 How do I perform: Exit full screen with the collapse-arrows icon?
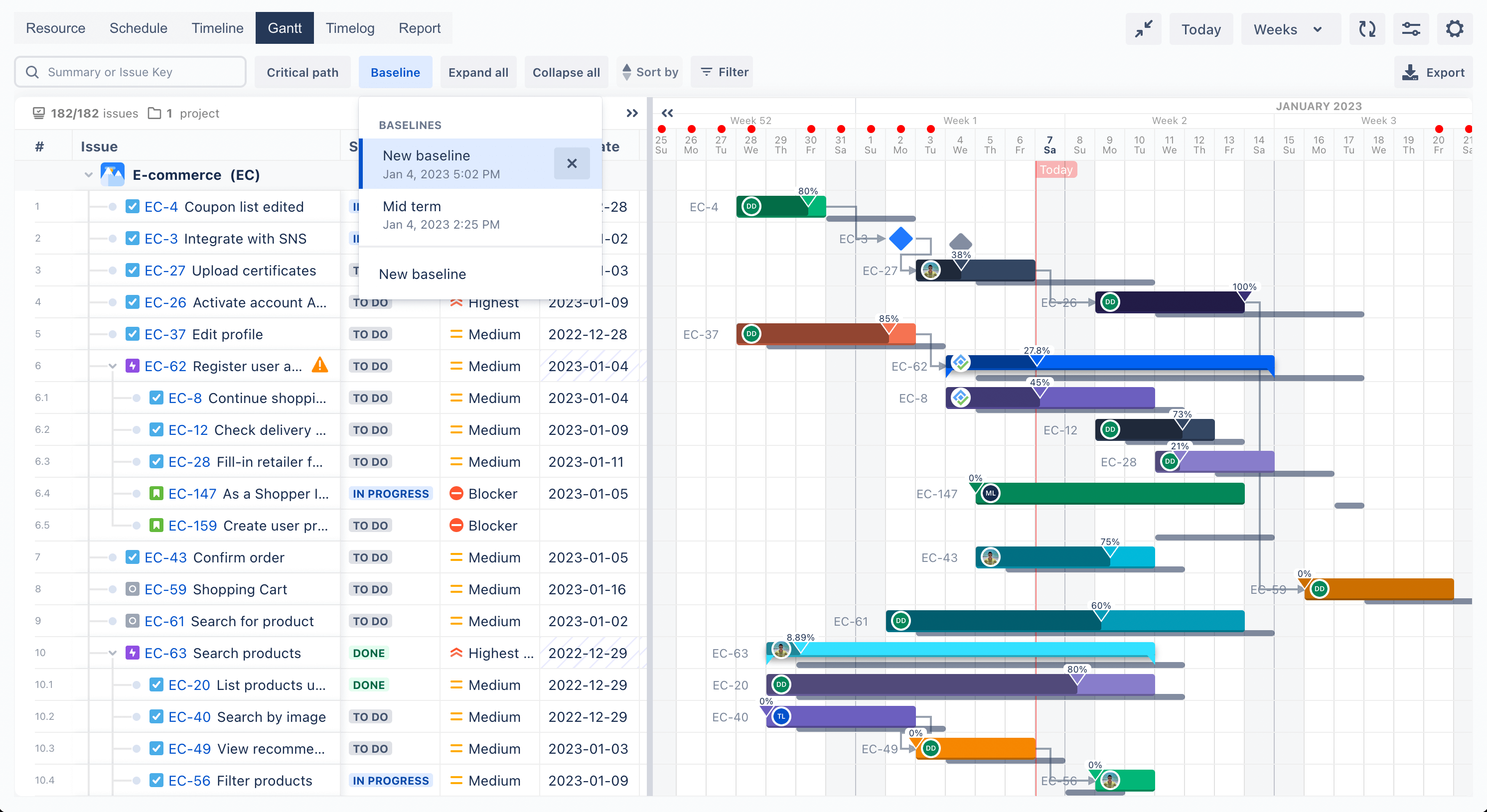click(1144, 28)
